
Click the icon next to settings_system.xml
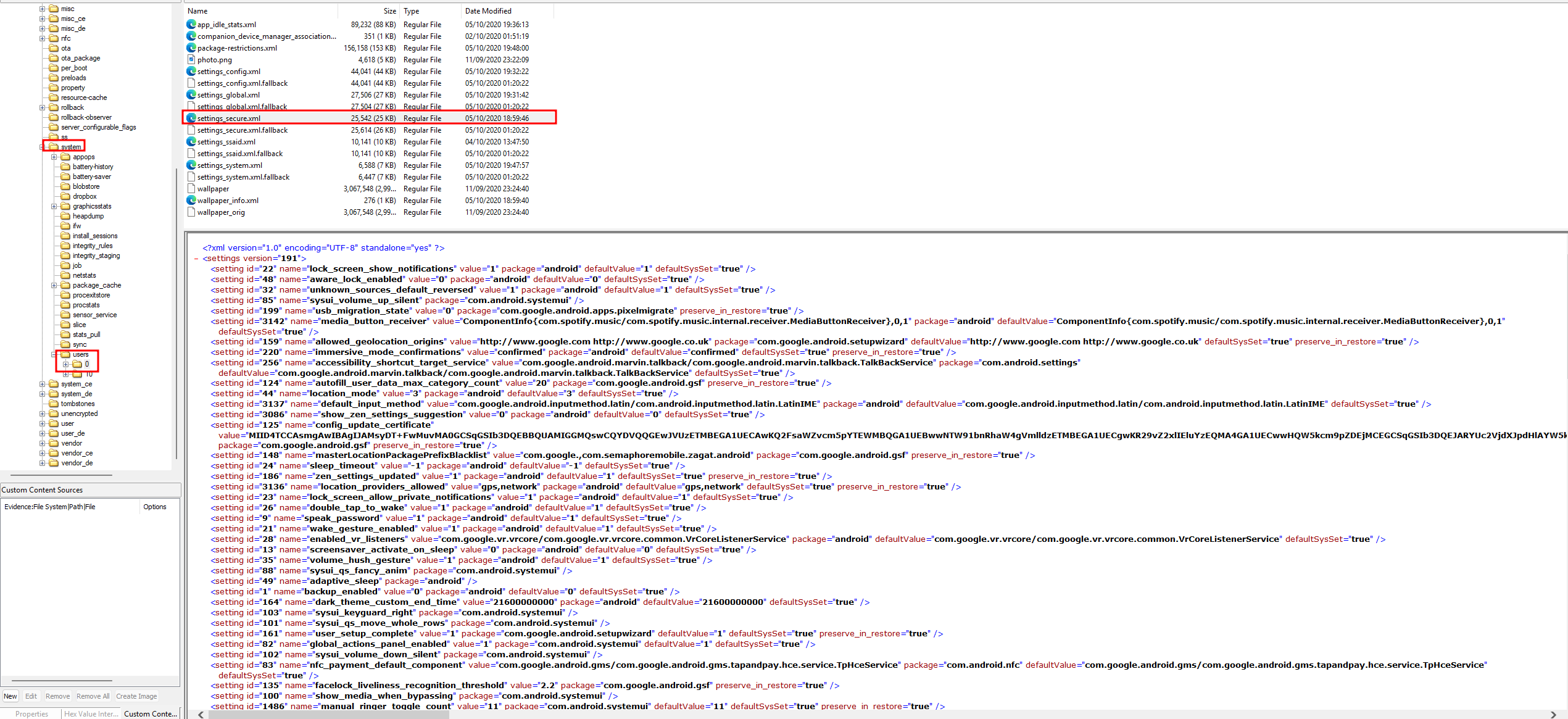tap(191, 165)
